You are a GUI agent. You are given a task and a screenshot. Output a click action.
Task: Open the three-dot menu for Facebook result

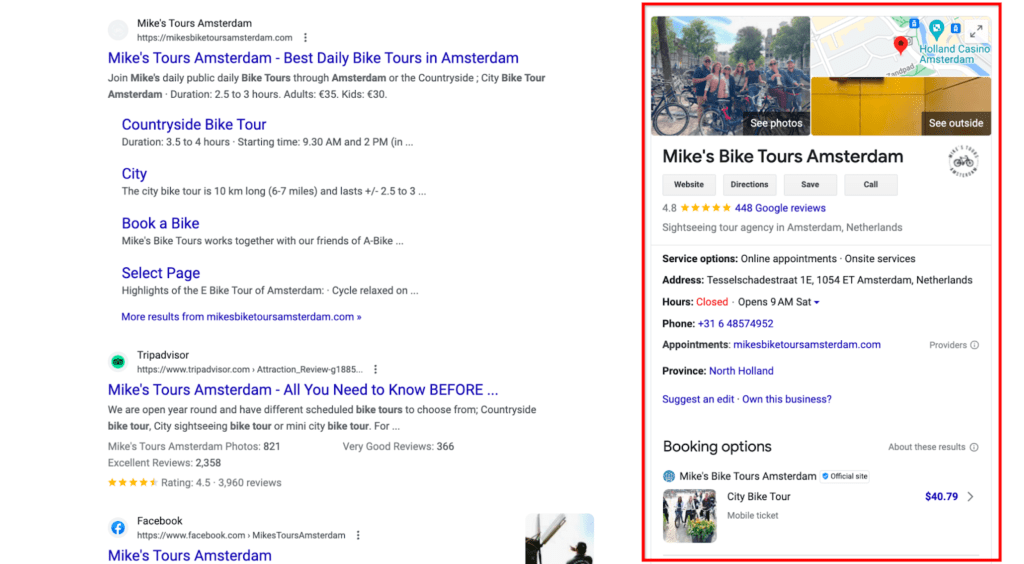click(x=358, y=535)
